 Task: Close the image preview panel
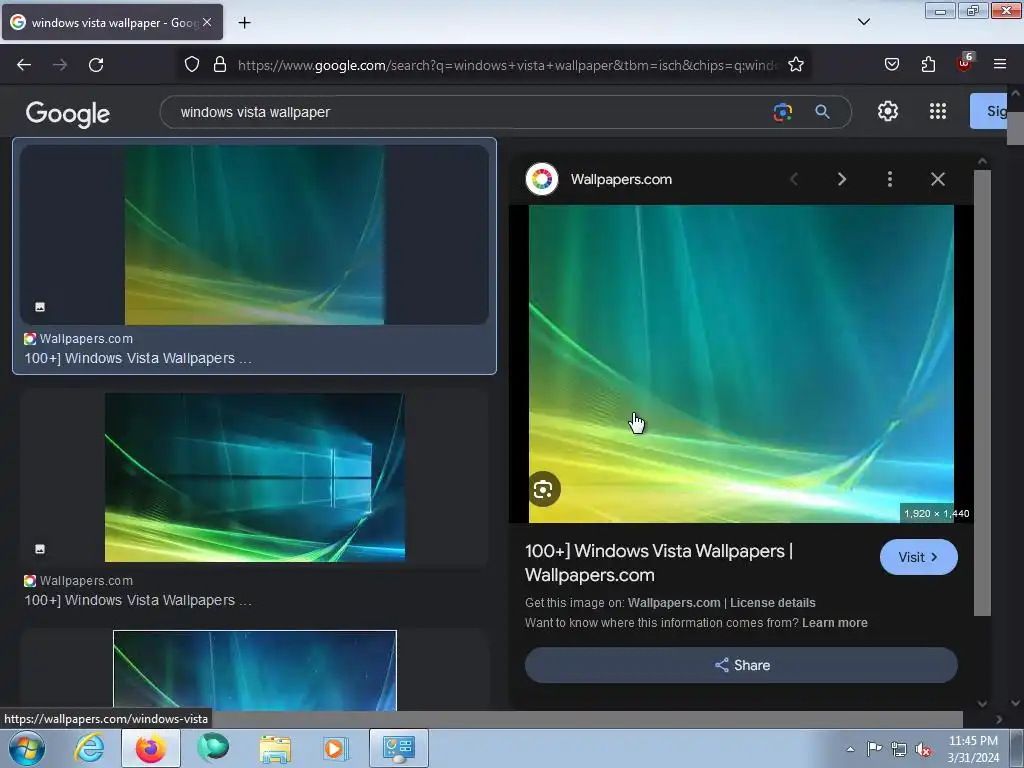pyautogui.click(x=938, y=179)
